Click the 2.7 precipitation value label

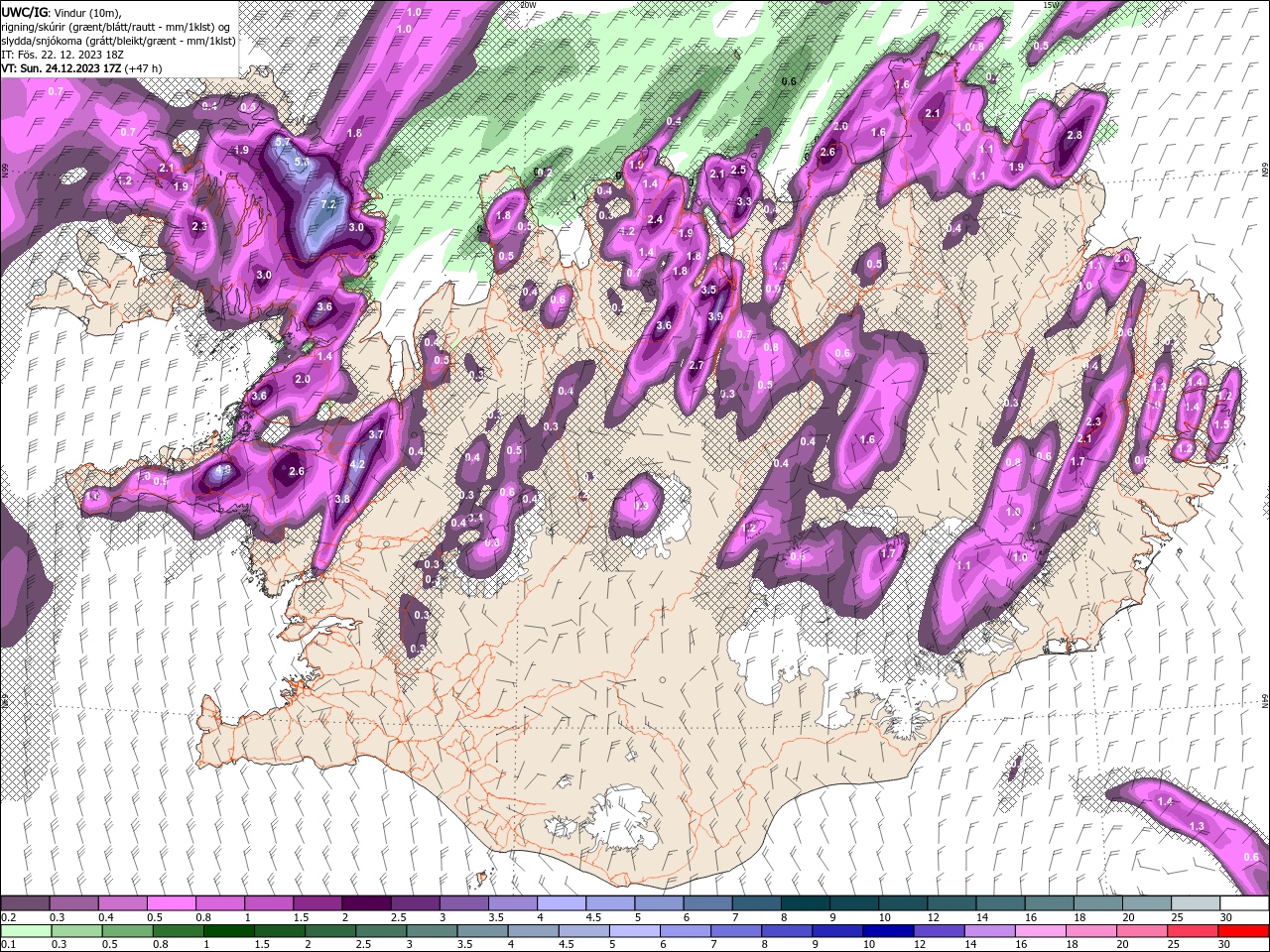click(696, 365)
